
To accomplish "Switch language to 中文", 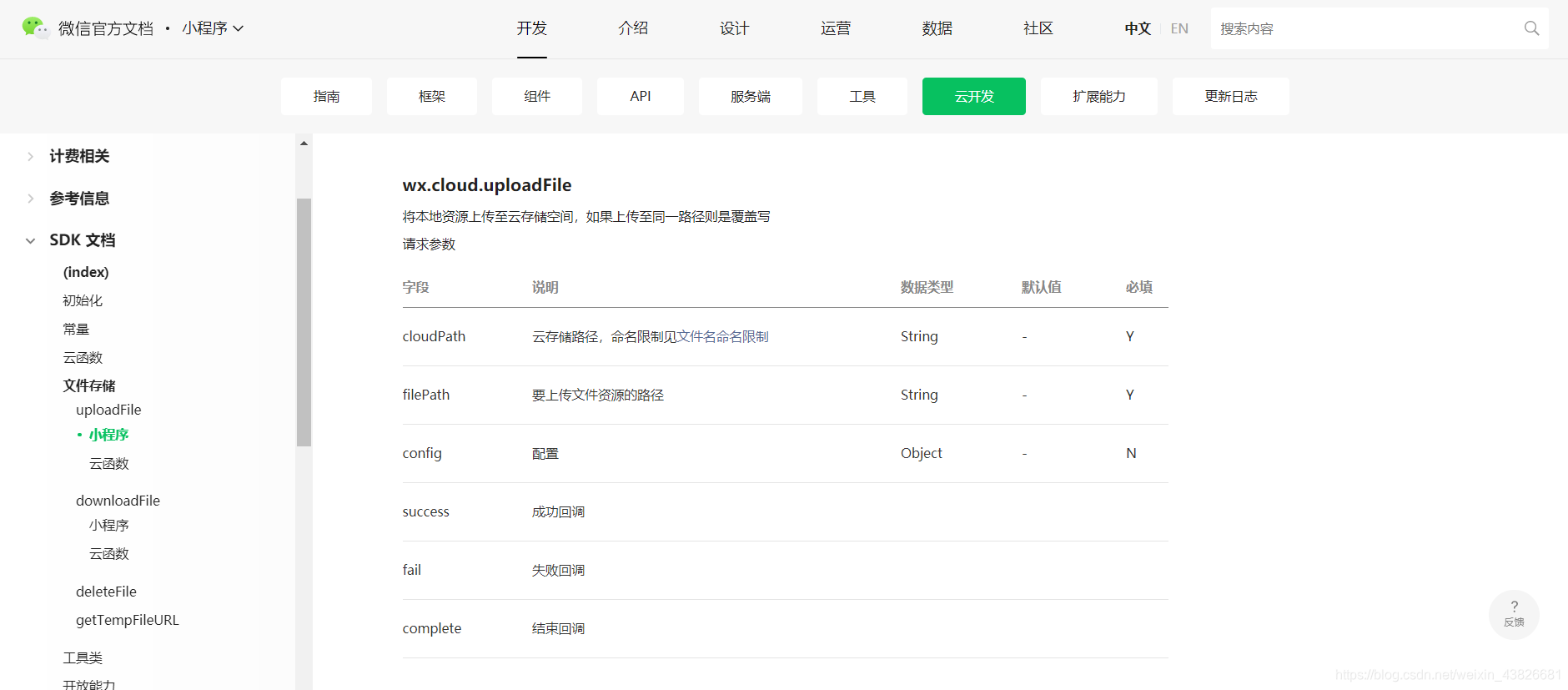I will (x=1138, y=28).
